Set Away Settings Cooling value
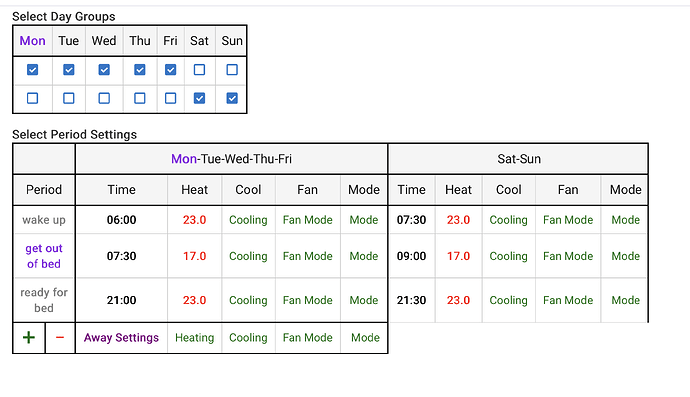The image size is (690, 397). tap(248, 338)
